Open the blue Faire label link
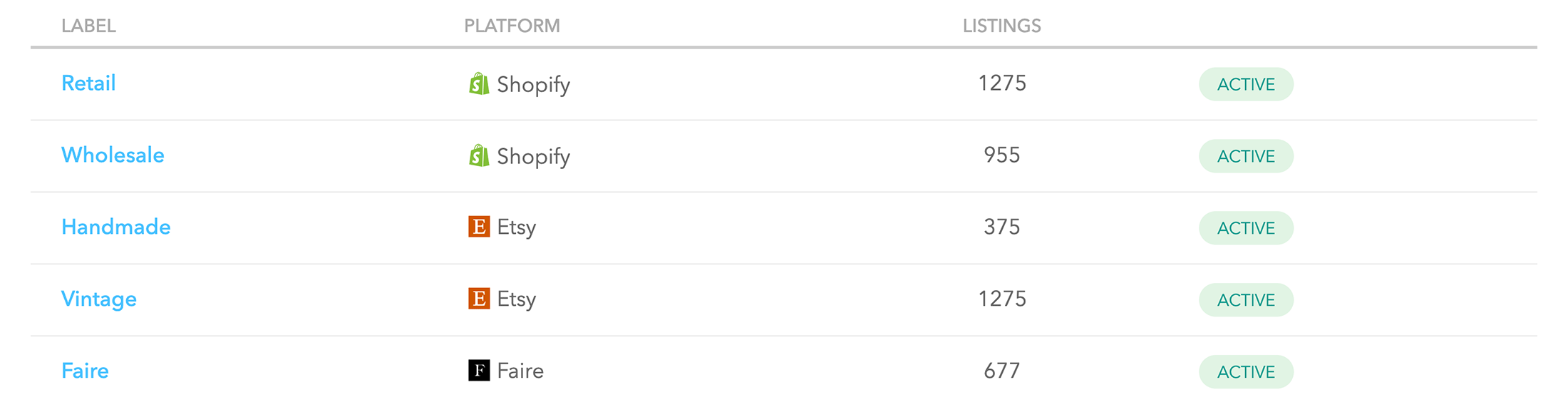The image size is (1568, 407). pyautogui.click(x=85, y=371)
